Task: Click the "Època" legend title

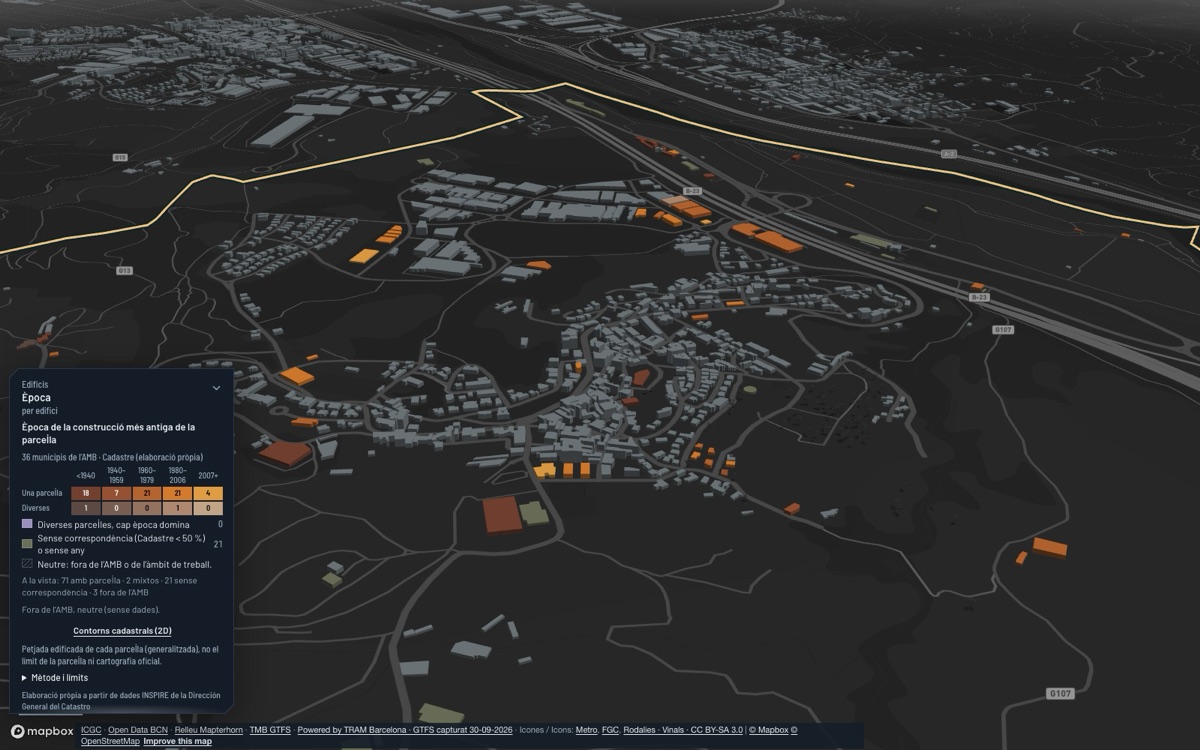Action: click(36, 398)
